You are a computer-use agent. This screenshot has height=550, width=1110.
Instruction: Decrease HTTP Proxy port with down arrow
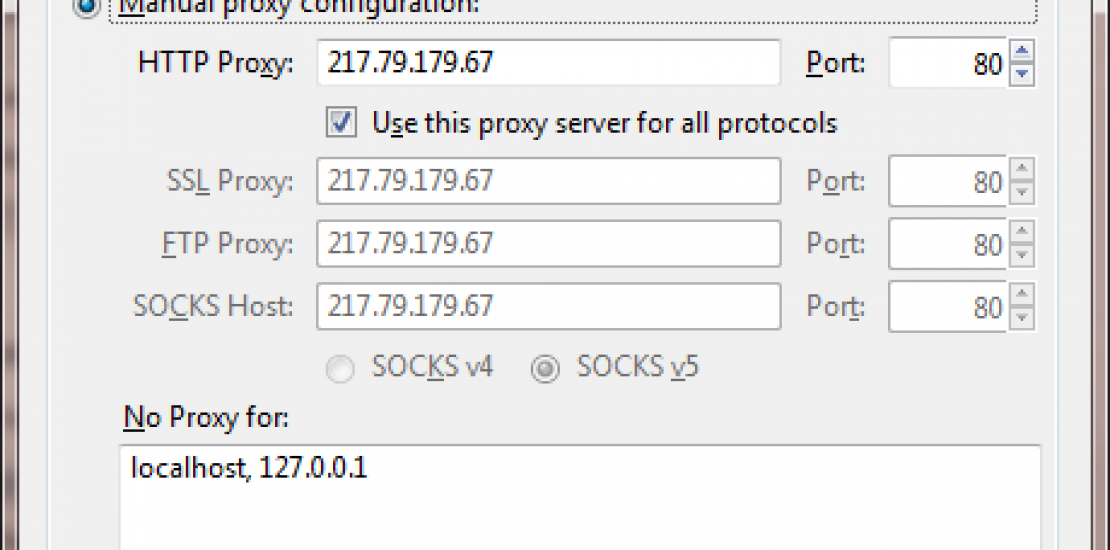click(x=1022, y=74)
